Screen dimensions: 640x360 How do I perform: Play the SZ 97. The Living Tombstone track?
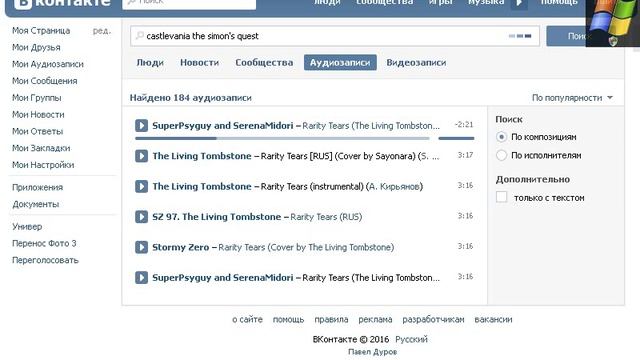(x=141, y=217)
